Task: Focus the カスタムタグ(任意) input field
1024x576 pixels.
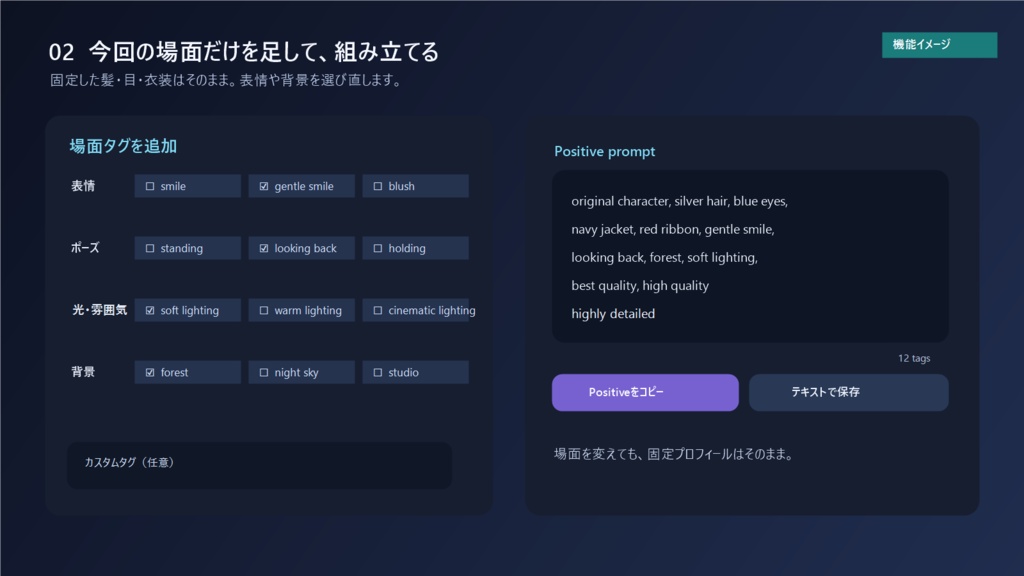Action: (x=259, y=465)
